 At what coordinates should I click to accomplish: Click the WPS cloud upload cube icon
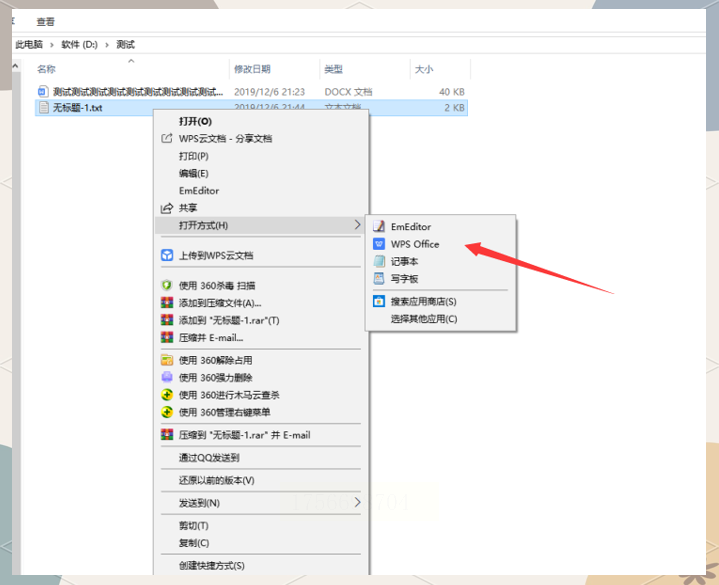point(167,255)
